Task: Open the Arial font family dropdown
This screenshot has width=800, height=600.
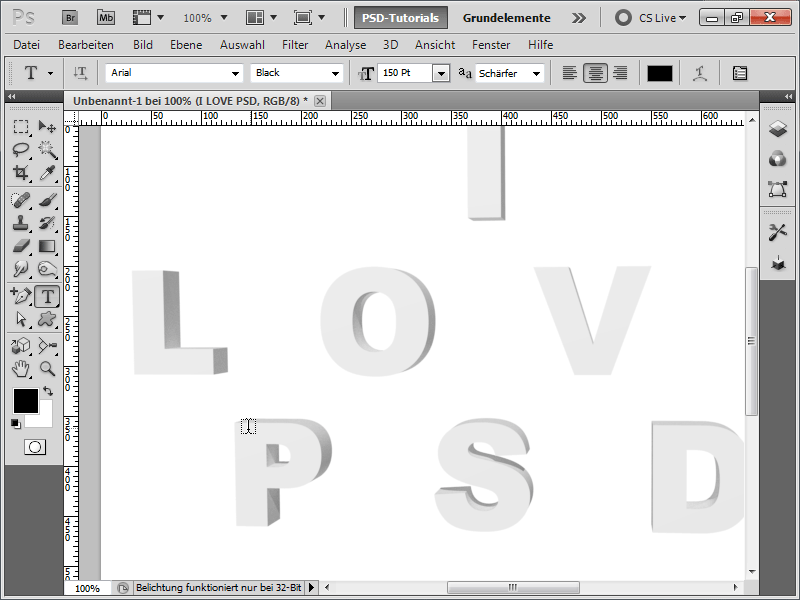Action: coord(235,73)
